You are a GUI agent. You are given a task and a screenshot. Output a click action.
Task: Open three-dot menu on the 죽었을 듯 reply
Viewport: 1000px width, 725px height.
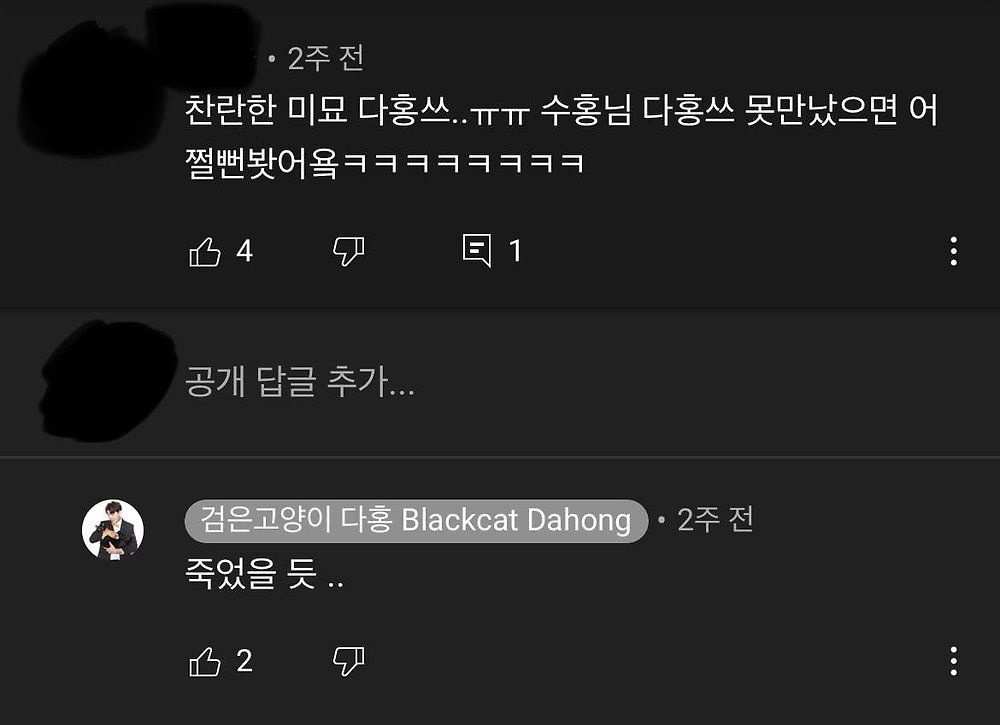(953, 661)
